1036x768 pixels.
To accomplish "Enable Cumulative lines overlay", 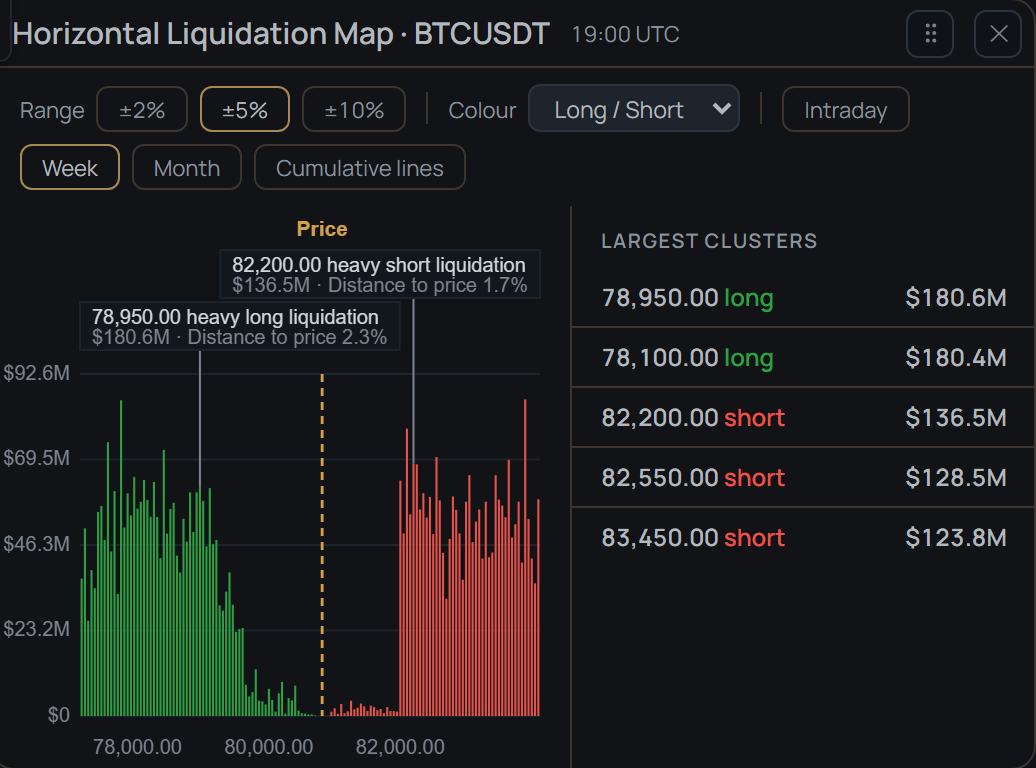I will point(360,168).
